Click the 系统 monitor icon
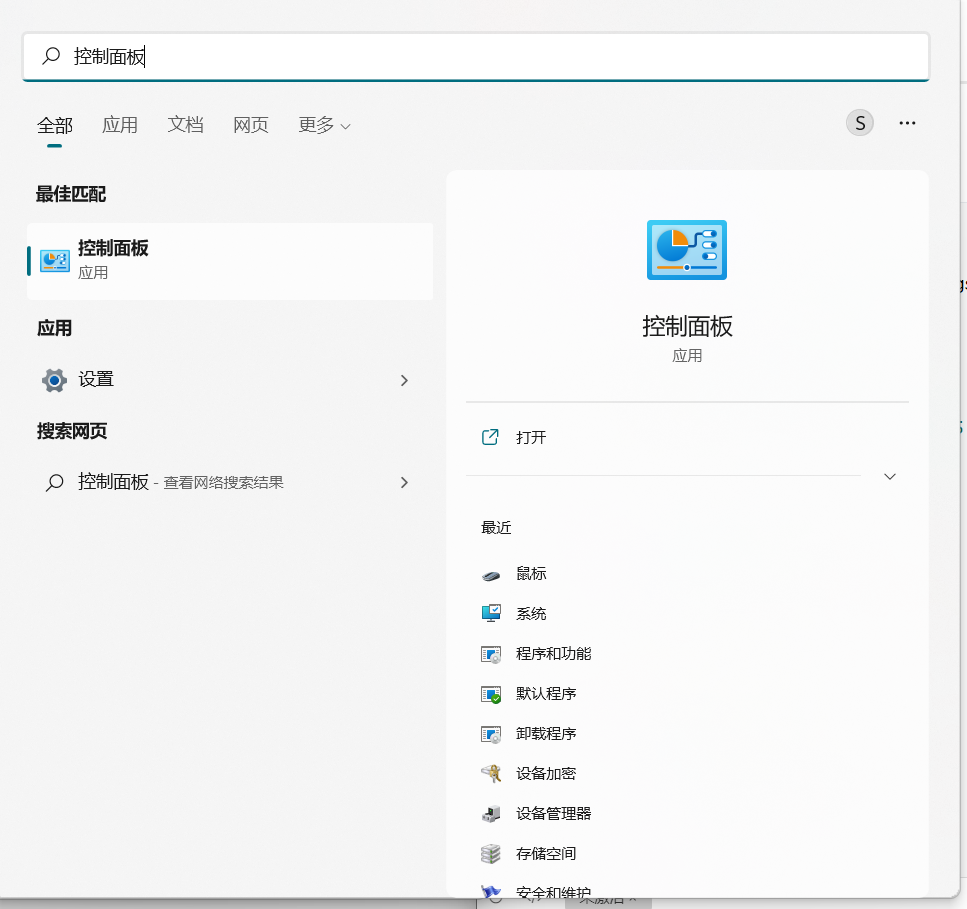Viewport: 967px width, 909px height. coord(491,614)
